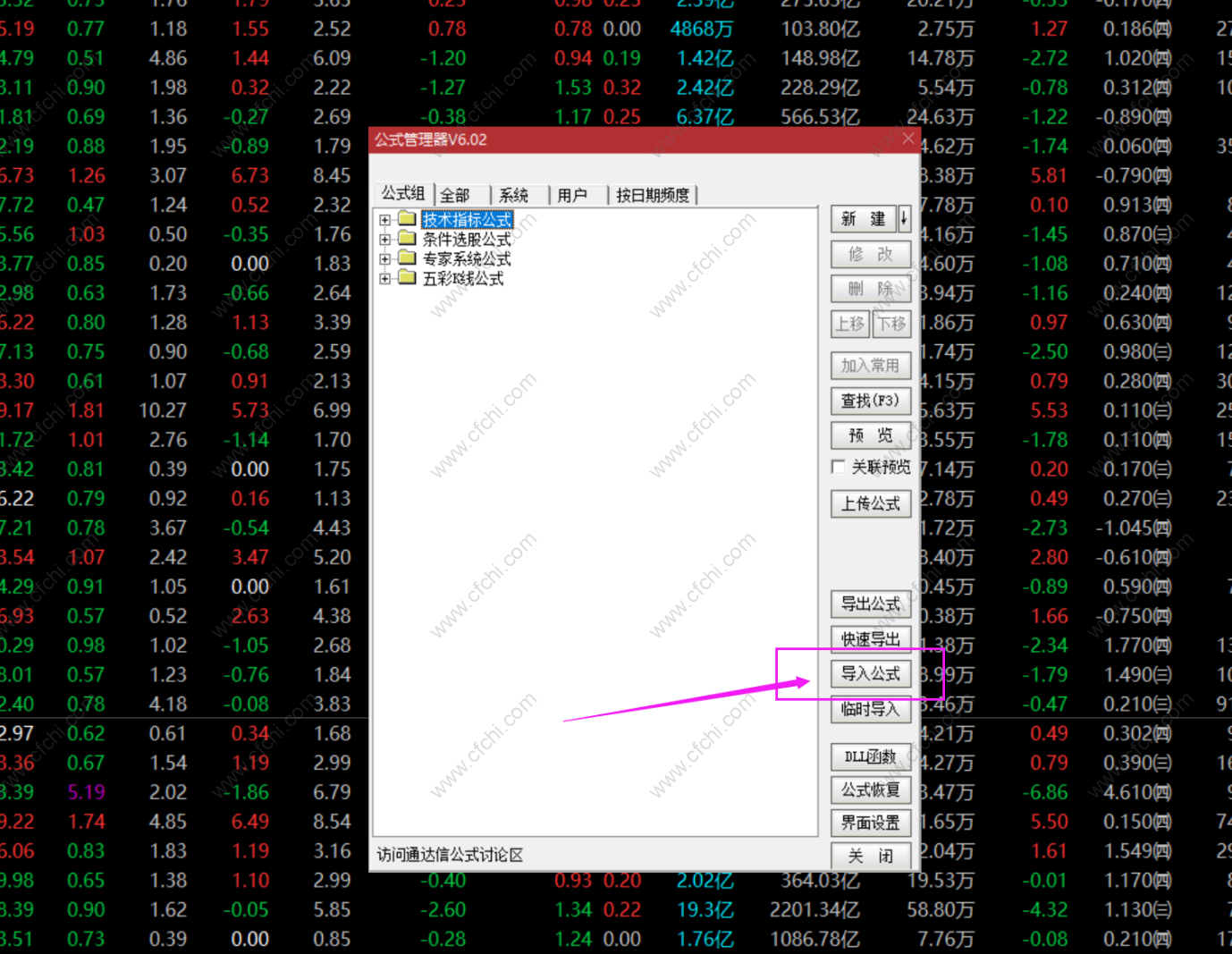This screenshot has height=954, width=1232.
Task: Select the 条件选股公式 folder icon
Action: point(408,239)
